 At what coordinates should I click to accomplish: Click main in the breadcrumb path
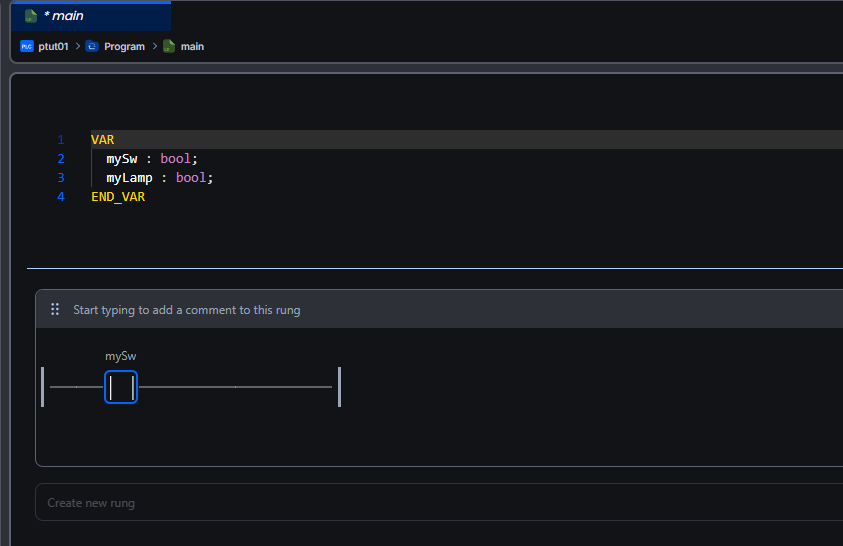[x=192, y=46]
